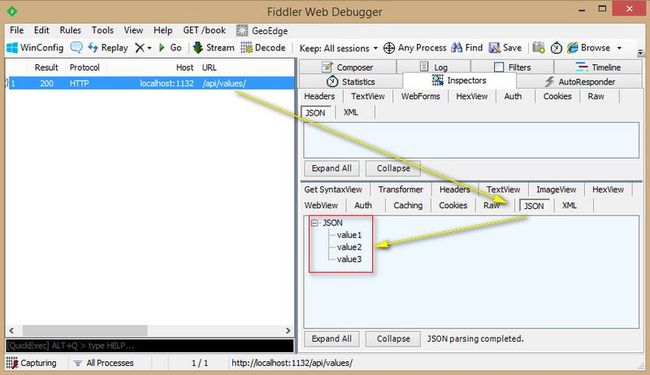
Task: Click the timer stopwatch icon
Action: click(556, 48)
